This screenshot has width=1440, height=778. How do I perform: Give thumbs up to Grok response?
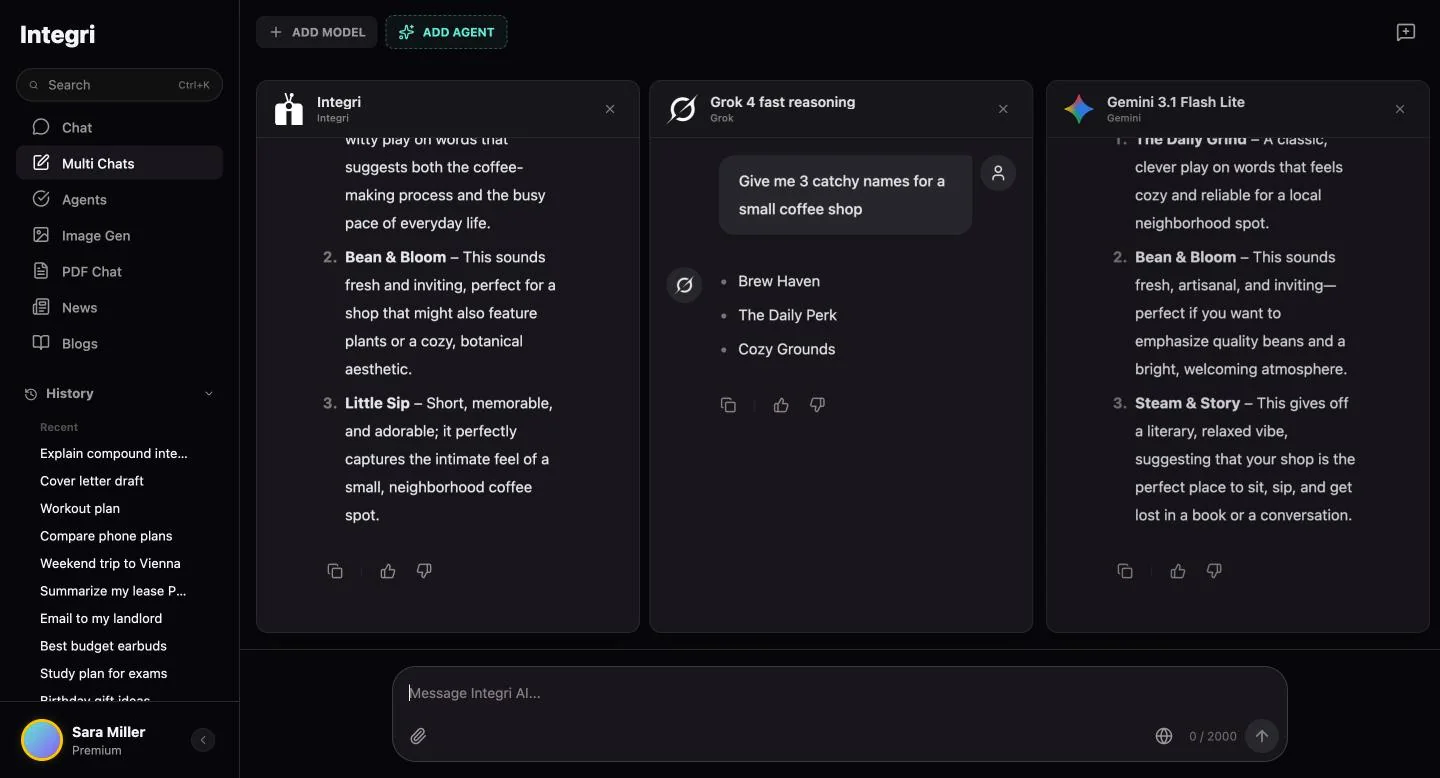coord(781,405)
